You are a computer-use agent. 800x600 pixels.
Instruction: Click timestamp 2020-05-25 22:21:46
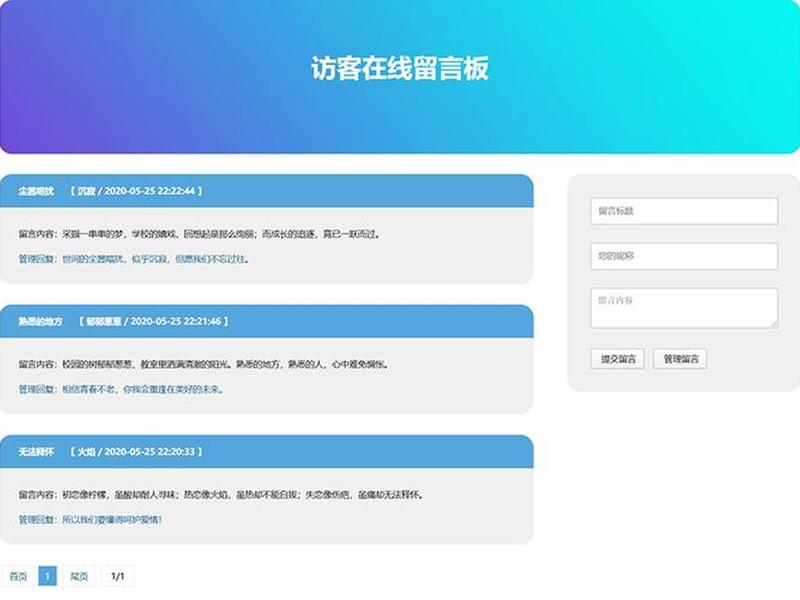(176, 321)
